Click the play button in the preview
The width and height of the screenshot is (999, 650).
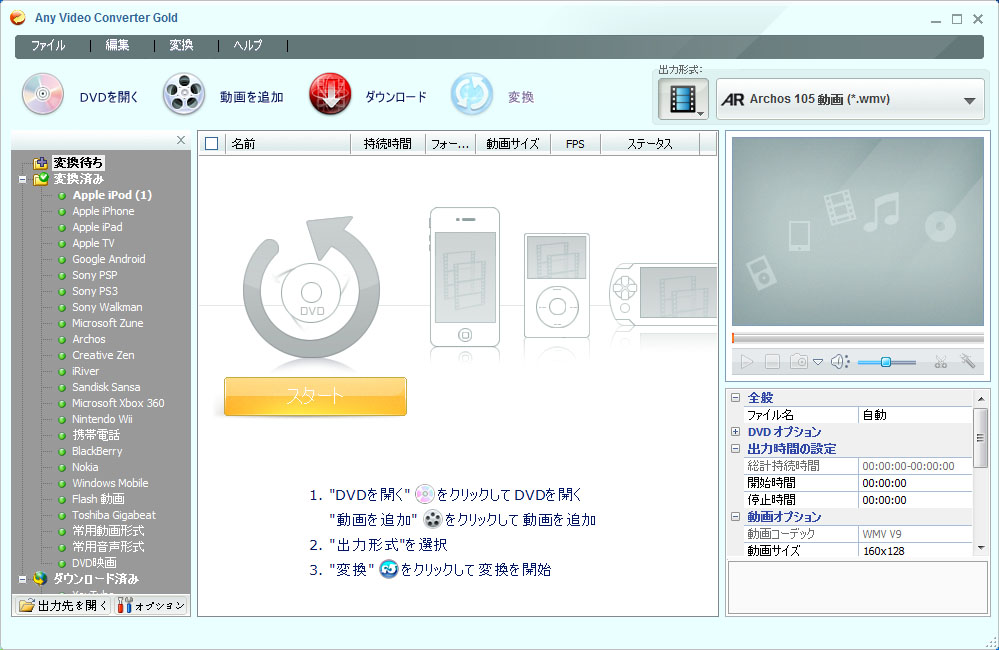[746, 362]
